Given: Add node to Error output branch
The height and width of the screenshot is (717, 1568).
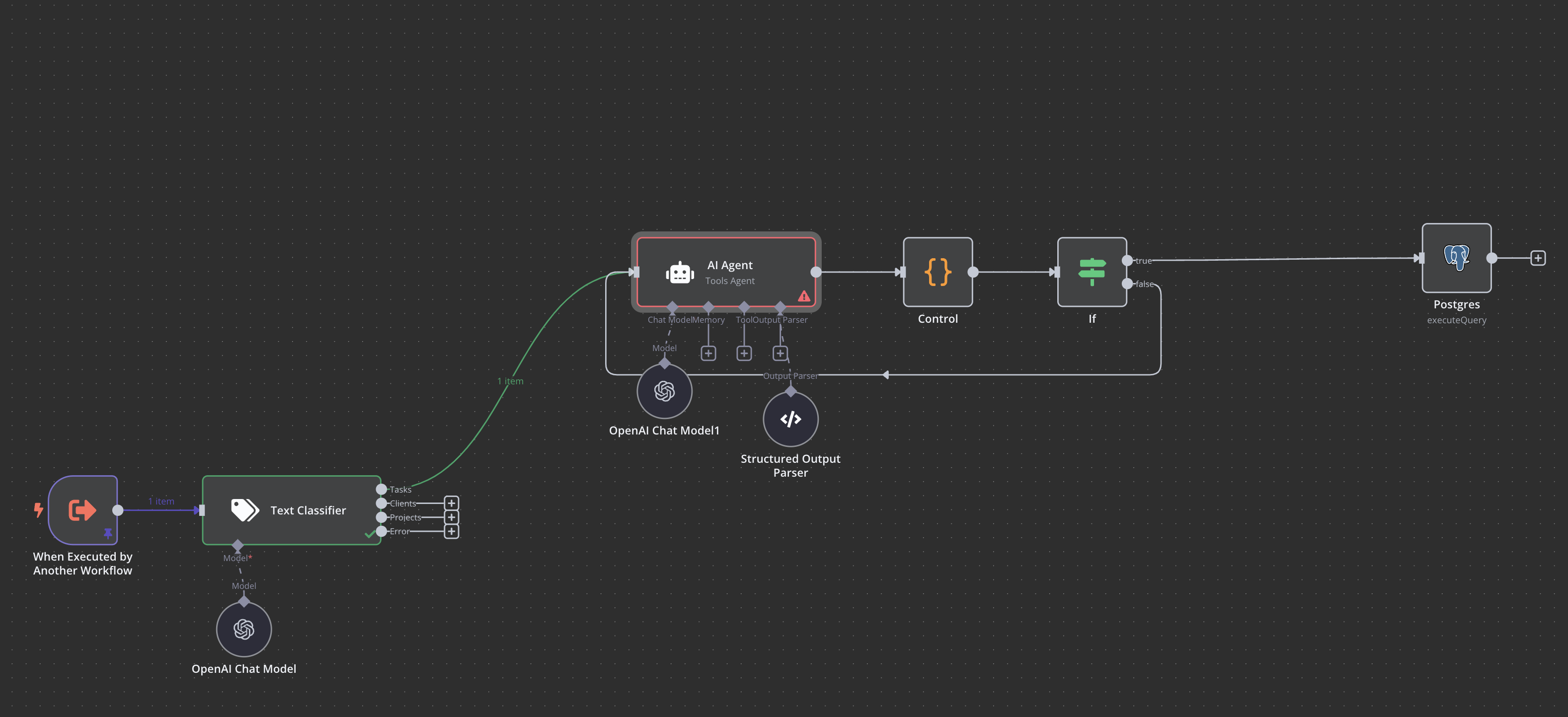Looking at the screenshot, I should point(451,531).
